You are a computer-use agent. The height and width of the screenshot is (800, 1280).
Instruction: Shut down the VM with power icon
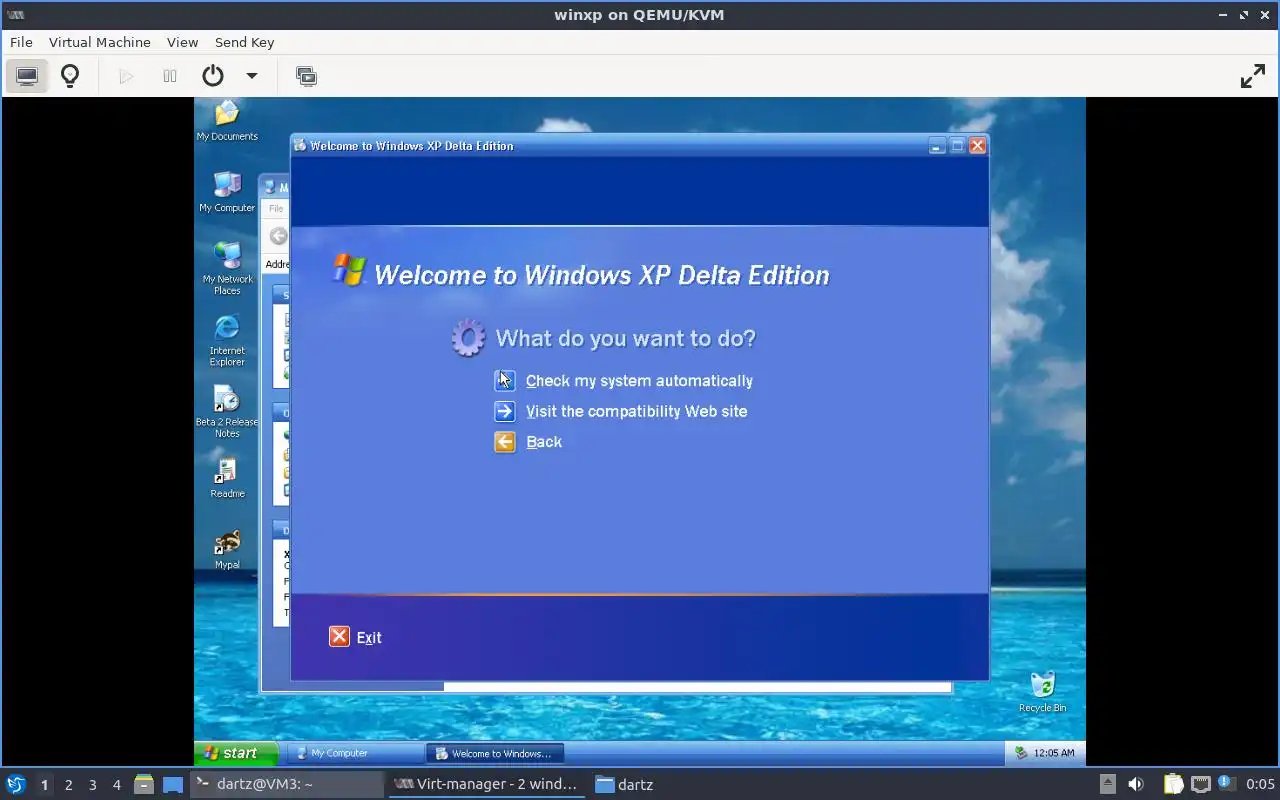click(x=213, y=76)
